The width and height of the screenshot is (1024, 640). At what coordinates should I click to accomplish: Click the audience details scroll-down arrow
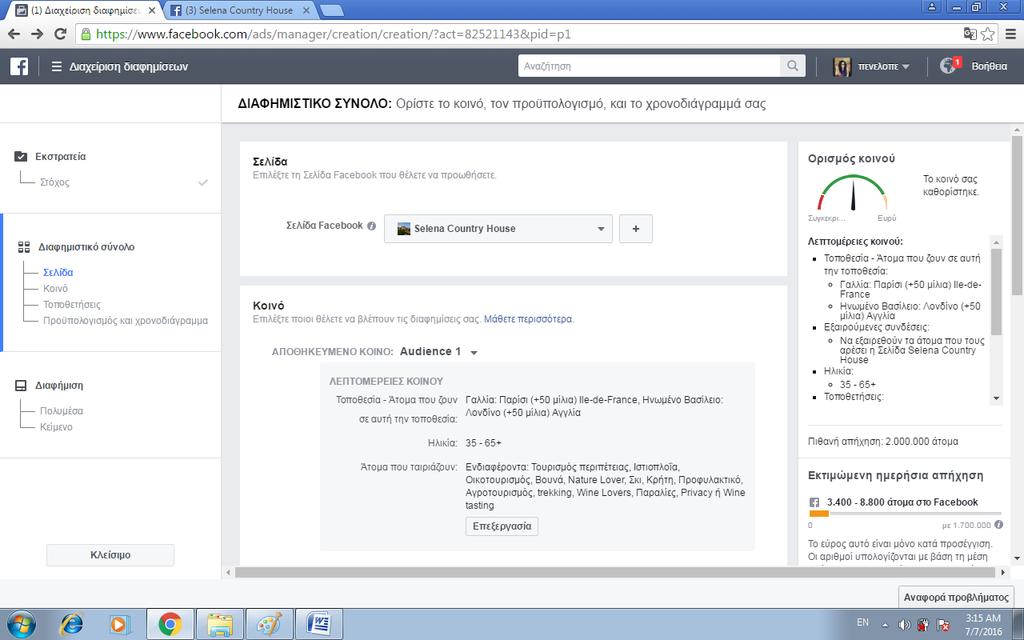[x=996, y=398]
